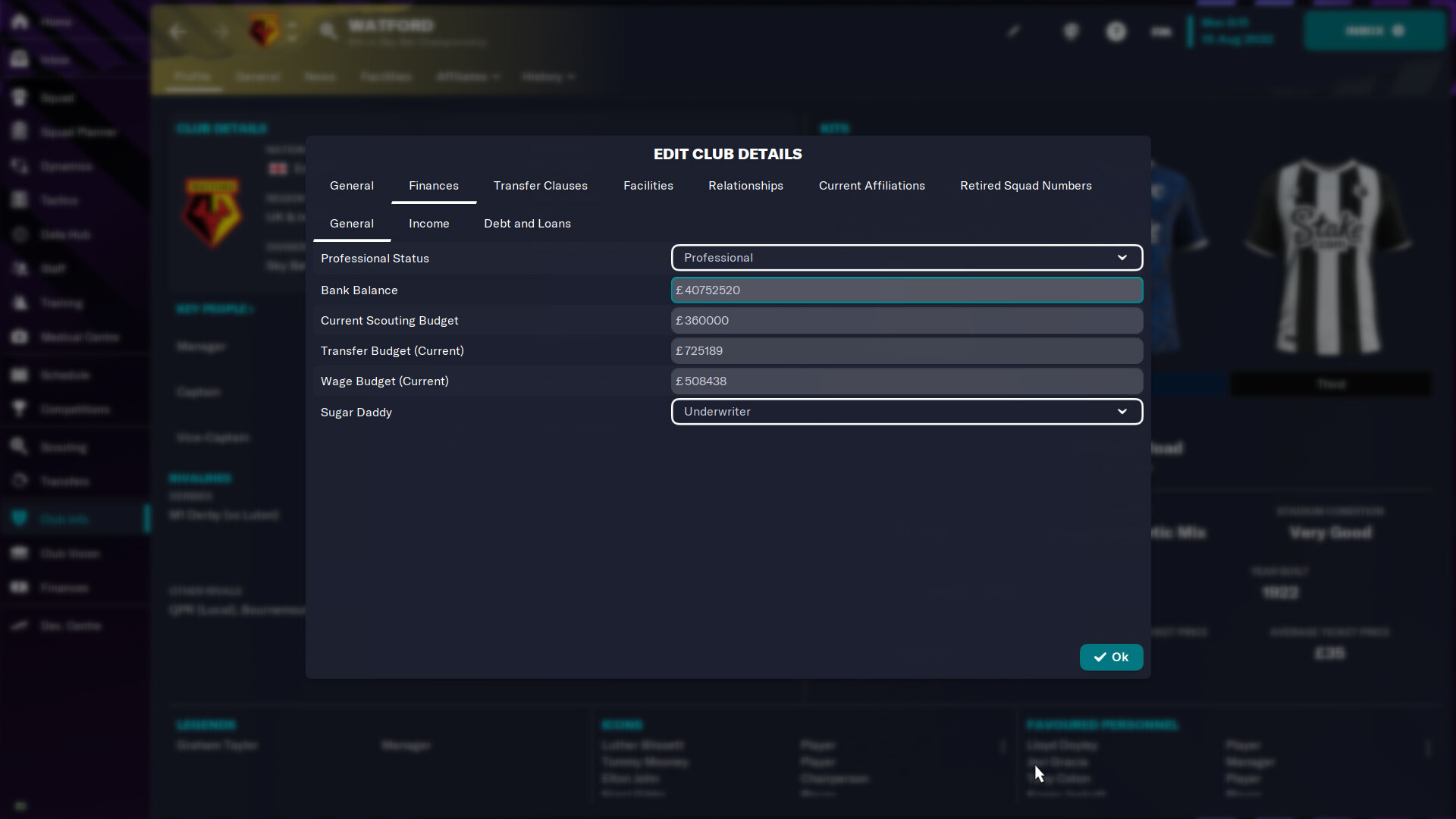Image resolution: width=1456 pixels, height=819 pixels.
Task: Click the Transfer Clauses top tab
Action: (x=541, y=185)
